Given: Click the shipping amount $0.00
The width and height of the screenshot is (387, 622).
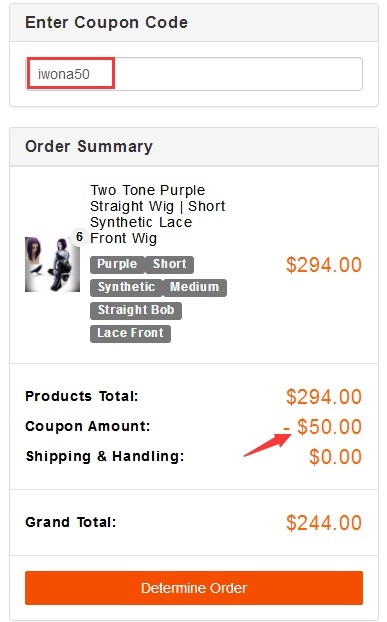Looking at the screenshot, I should [x=335, y=457].
